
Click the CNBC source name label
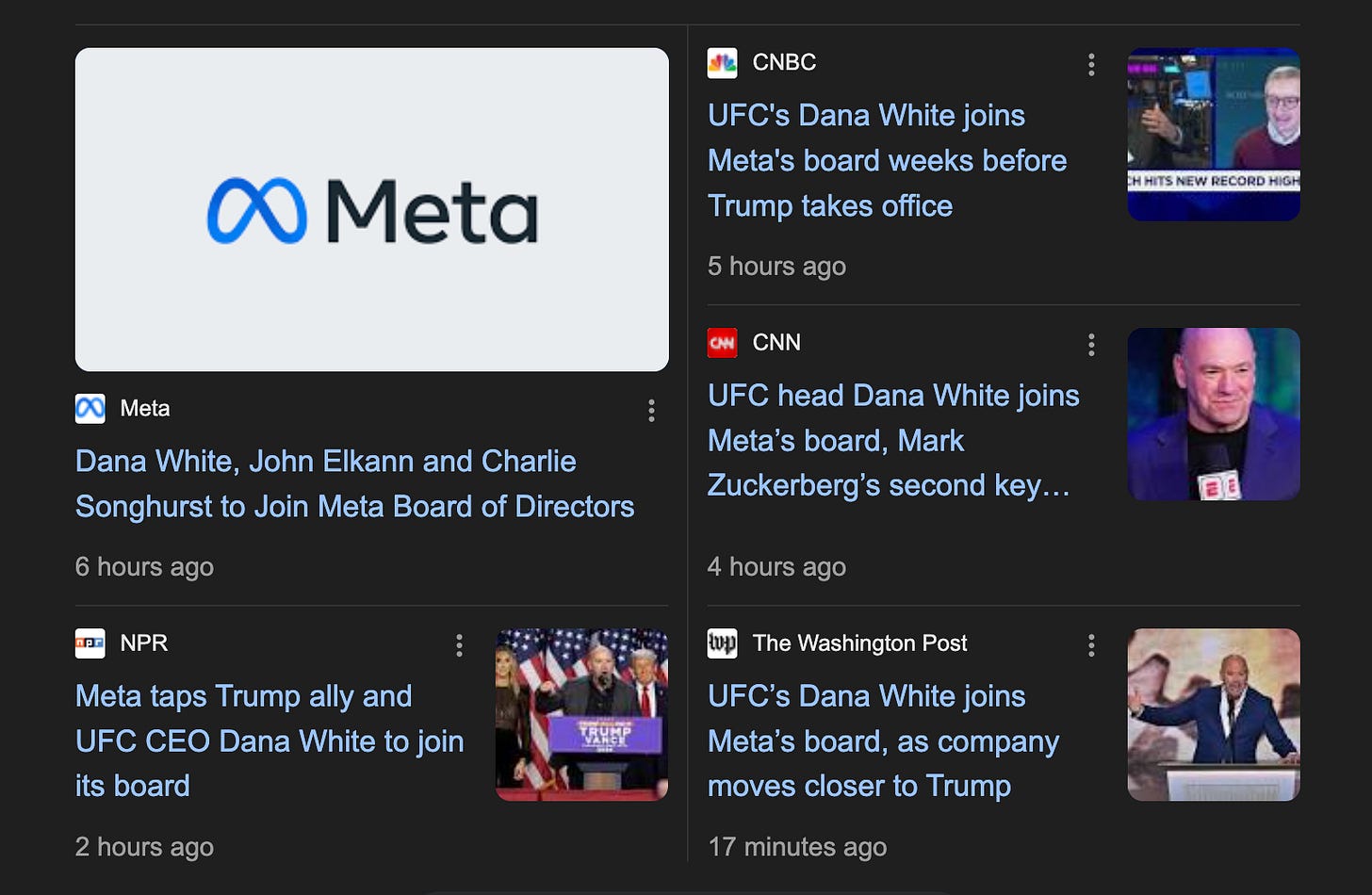pos(784,62)
